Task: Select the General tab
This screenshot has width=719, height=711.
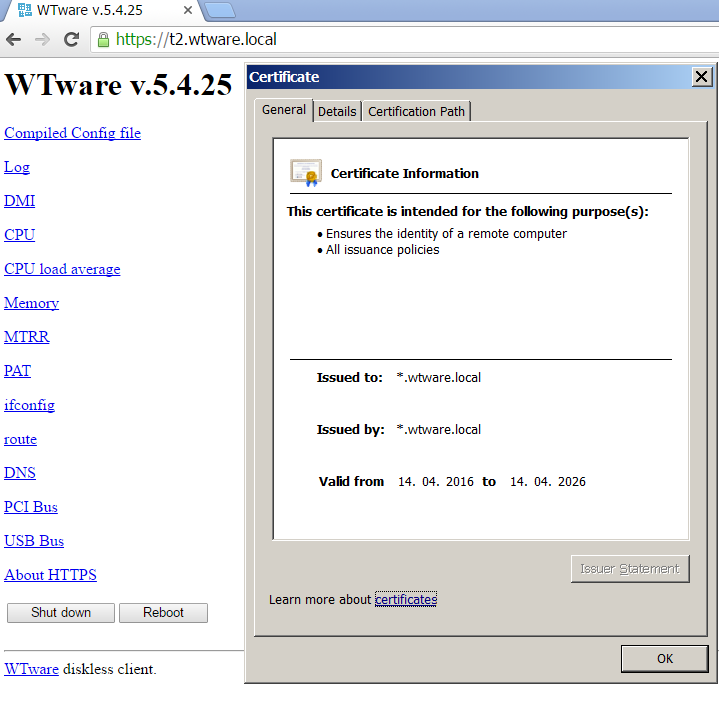Action: tap(284, 110)
